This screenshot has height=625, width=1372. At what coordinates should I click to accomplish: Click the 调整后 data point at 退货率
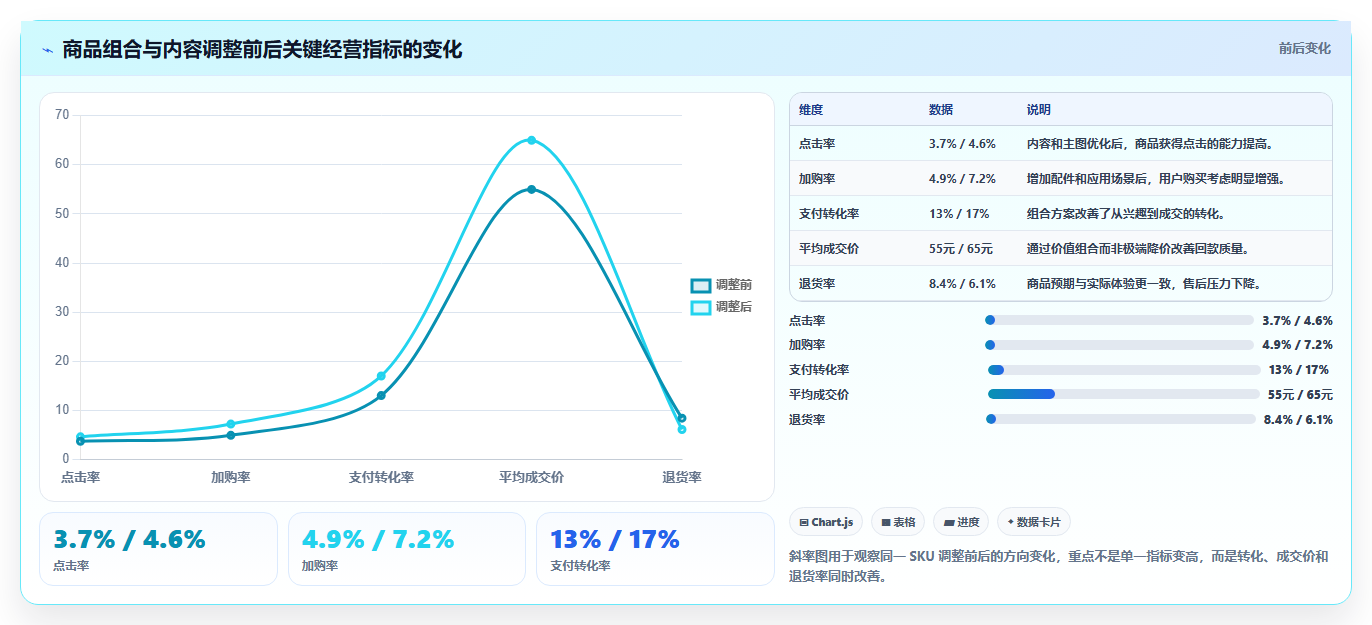tap(682, 429)
